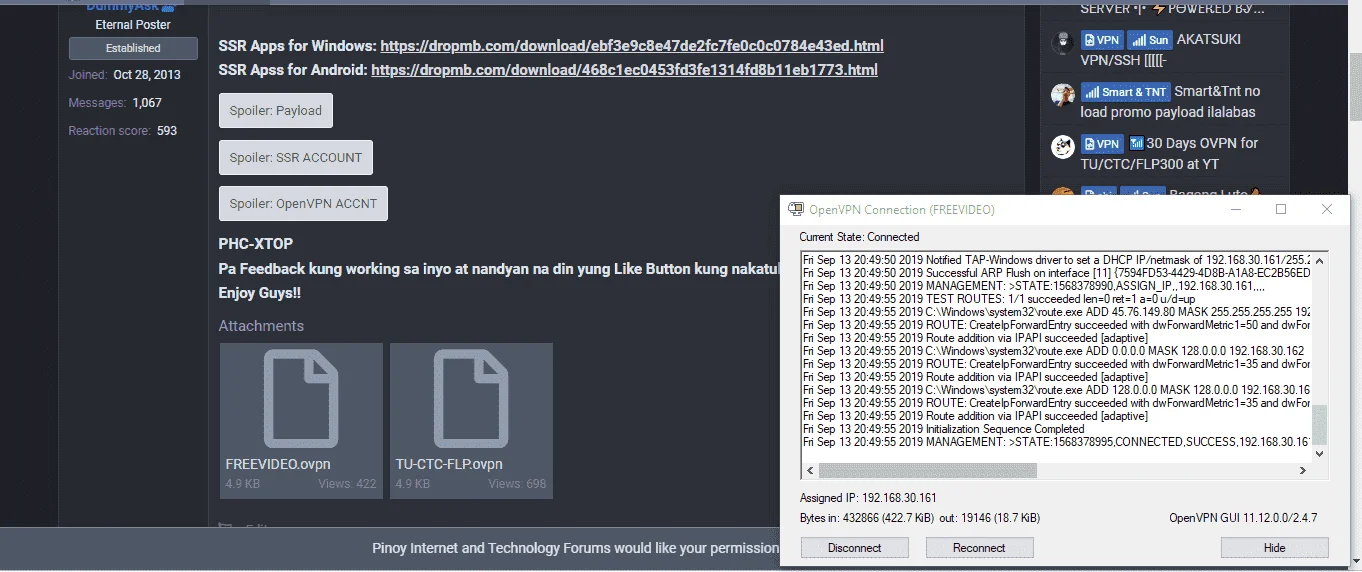Click the up arrow of the log vertical scrollbar

(1319, 260)
